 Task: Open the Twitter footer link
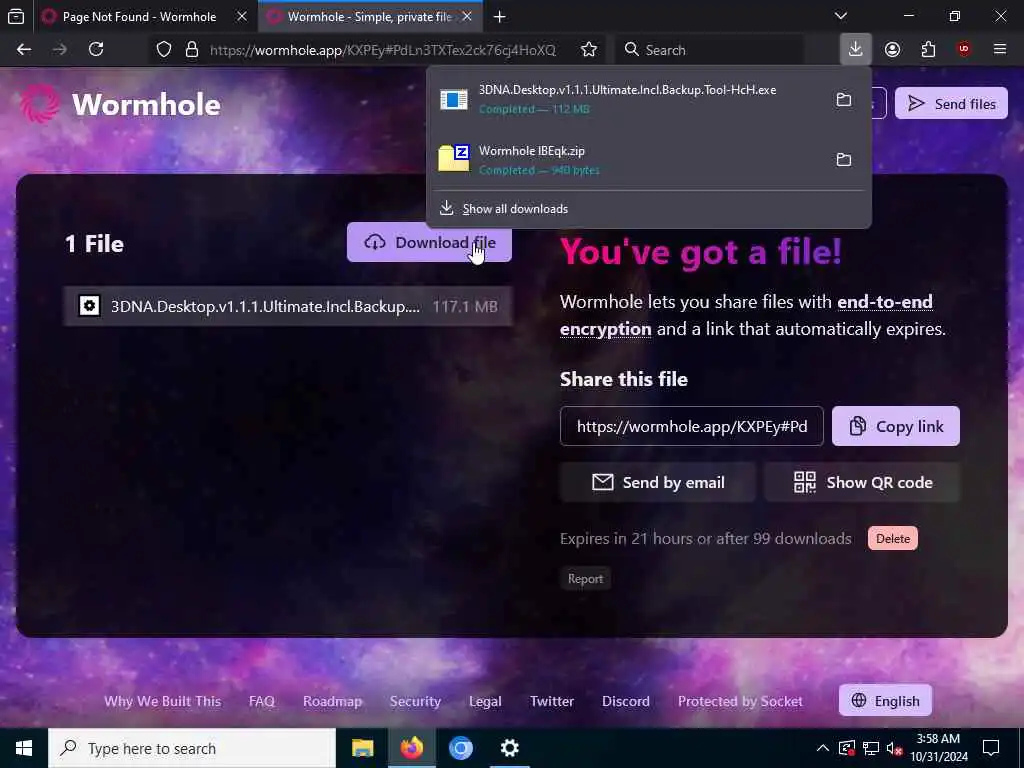pos(552,701)
